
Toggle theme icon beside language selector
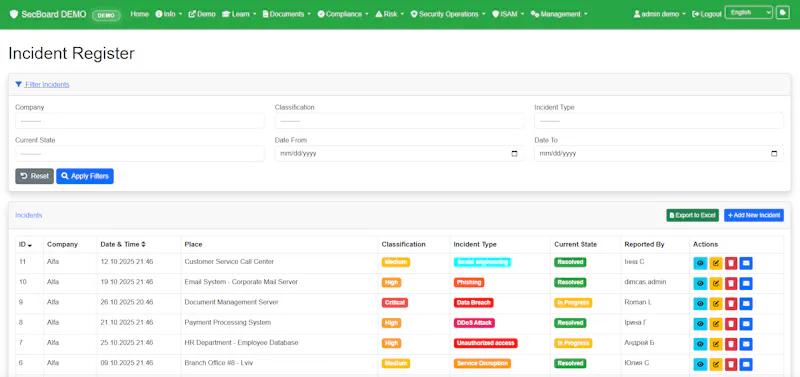[783, 13]
